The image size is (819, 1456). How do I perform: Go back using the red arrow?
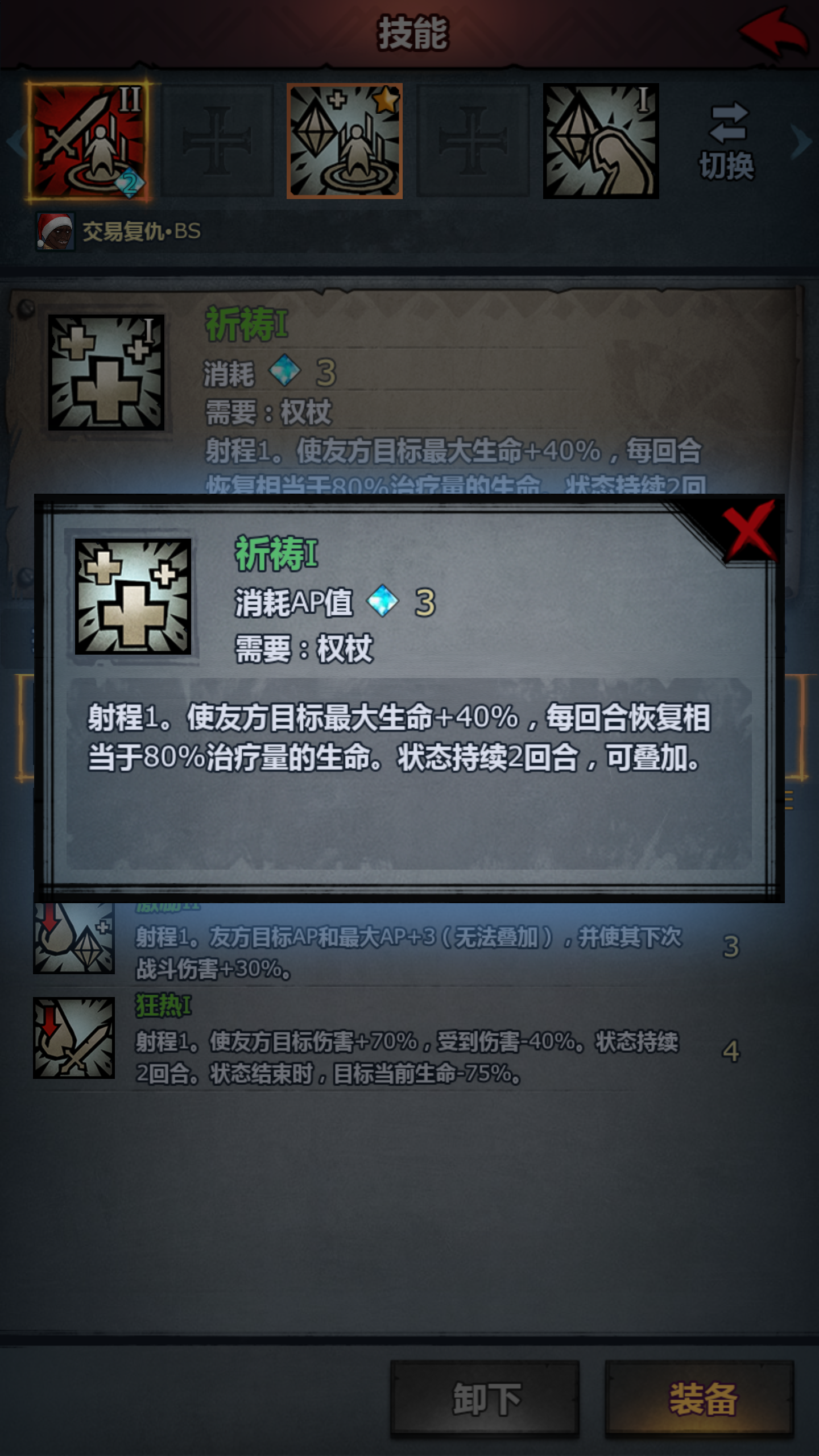click(x=773, y=33)
